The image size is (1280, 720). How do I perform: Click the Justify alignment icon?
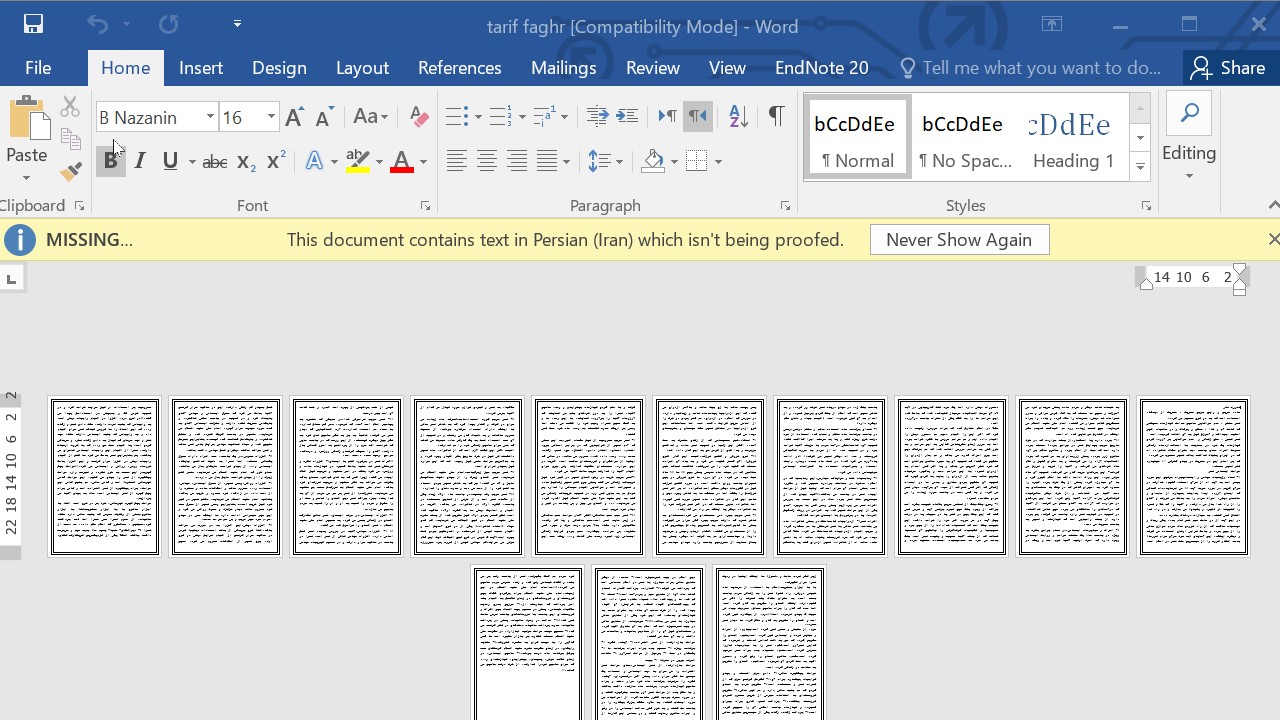(x=546, y=161)
